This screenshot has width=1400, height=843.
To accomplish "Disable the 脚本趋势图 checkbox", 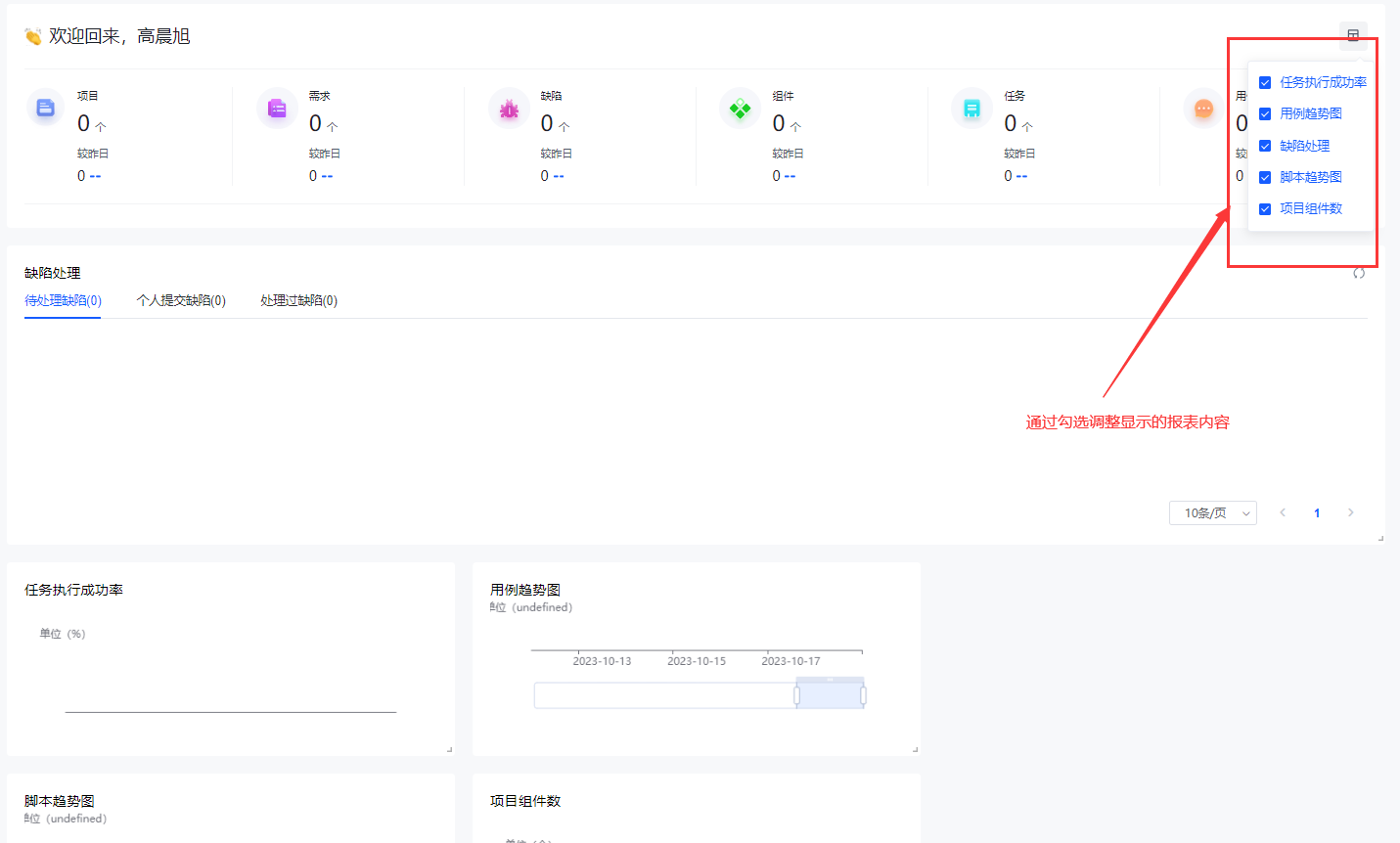I will click(x=1265, y=178).
